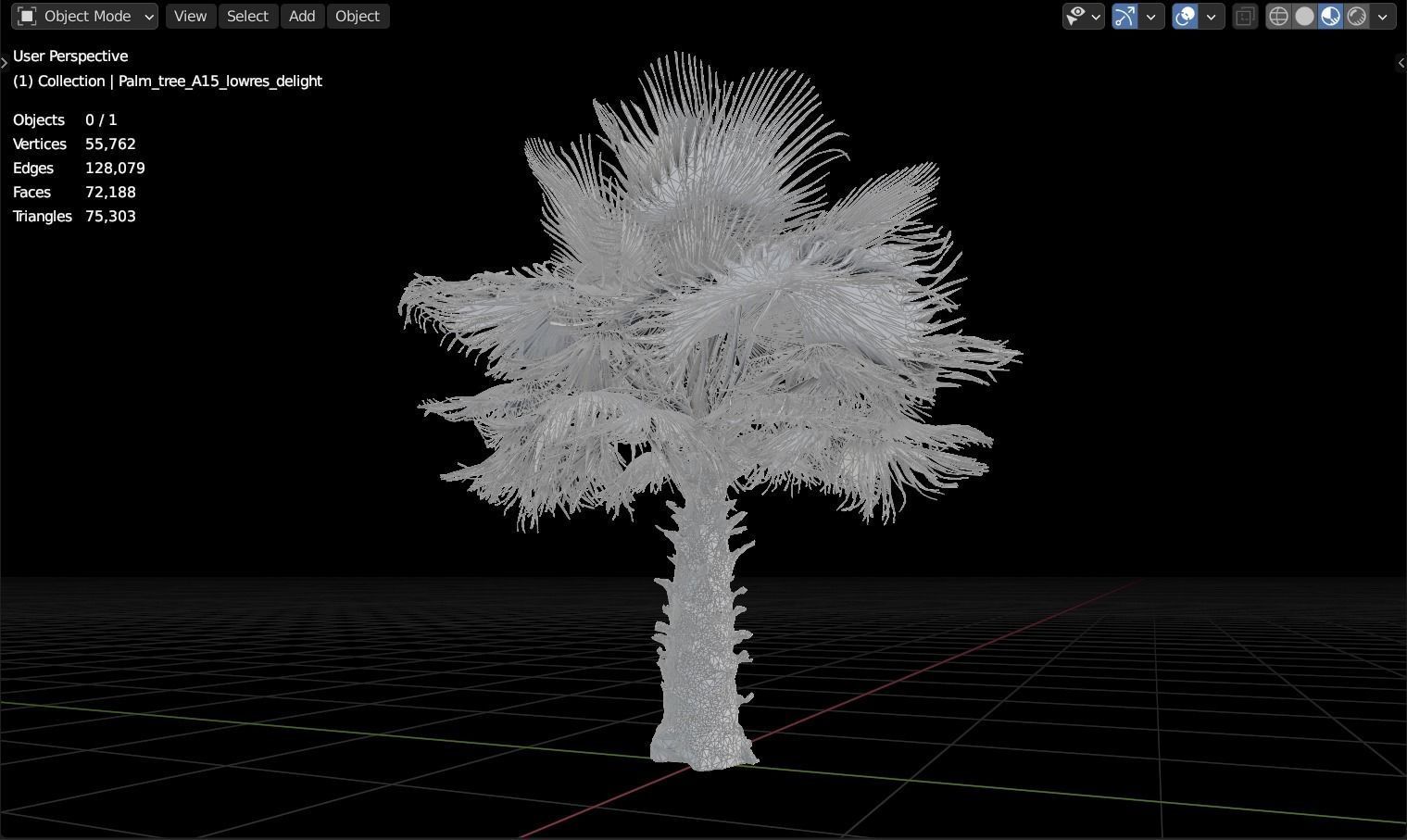This screenshot has width=1407, height=840.
Task: Click the Objects count '0 / 1'
Action: (x=101, y=119)
